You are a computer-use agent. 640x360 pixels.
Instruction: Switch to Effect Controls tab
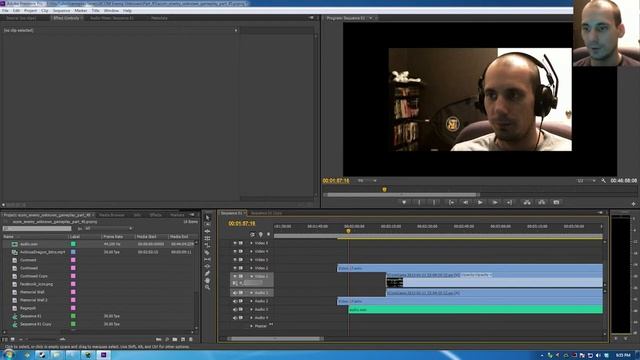(x=67, y=18)
